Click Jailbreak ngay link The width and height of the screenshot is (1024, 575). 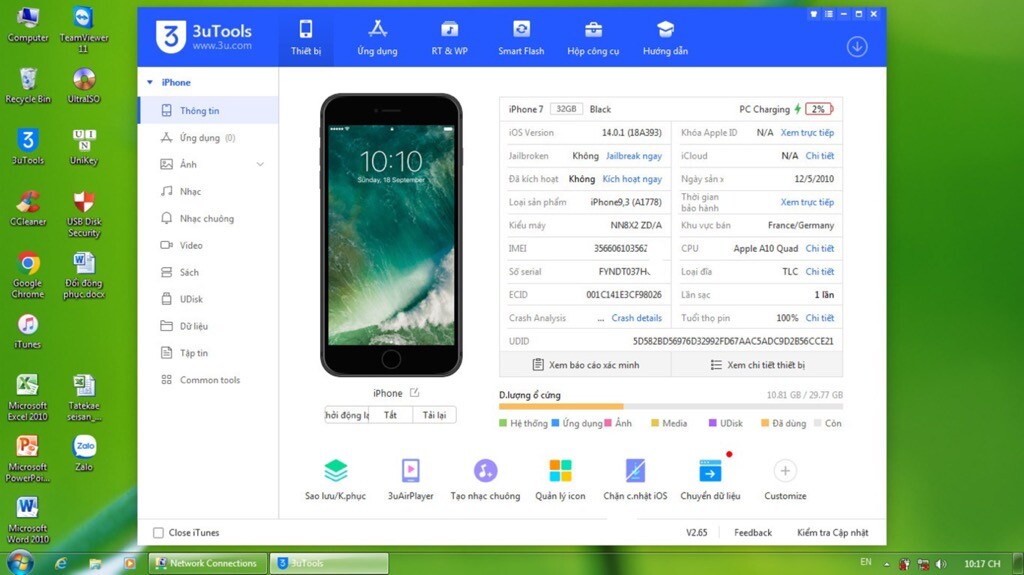point(633,156)
